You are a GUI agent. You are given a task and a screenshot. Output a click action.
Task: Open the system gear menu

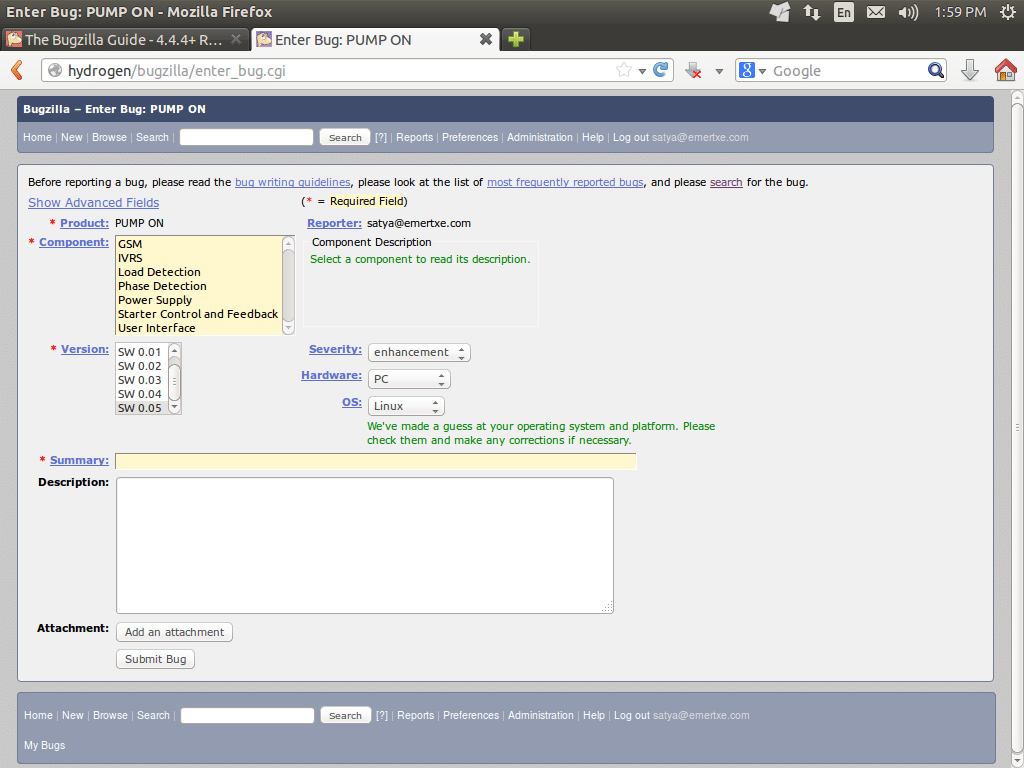click(1008, 12)
